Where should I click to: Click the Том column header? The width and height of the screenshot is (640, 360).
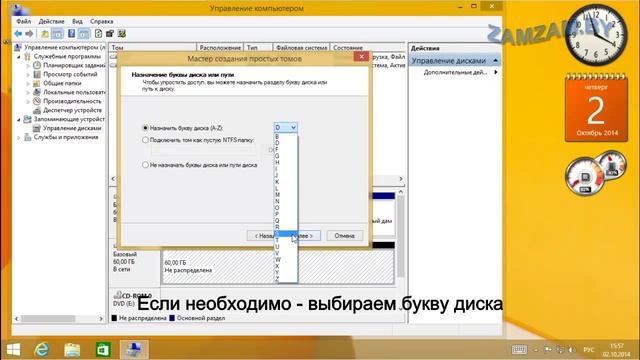(x=153, y=48)
